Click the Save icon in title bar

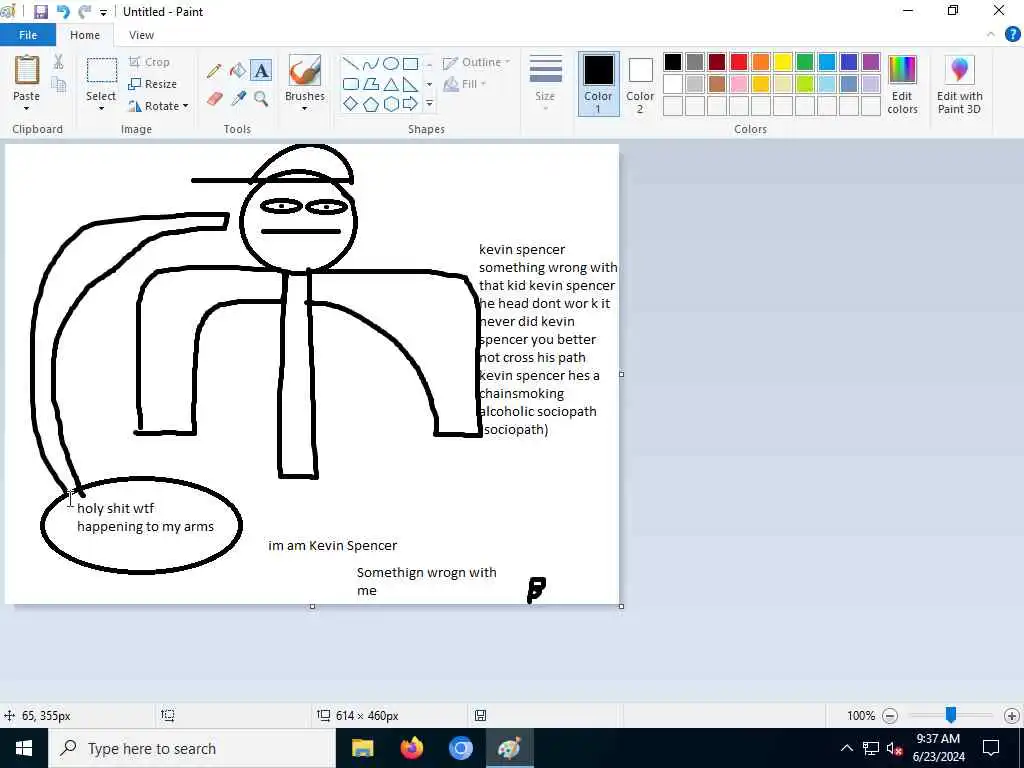click(40, 12)
